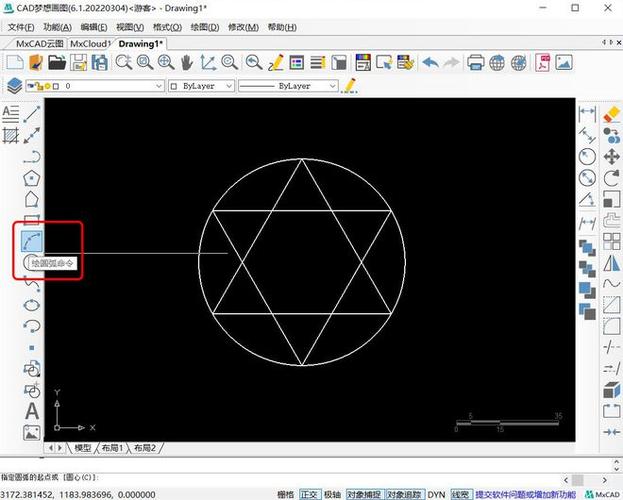
Task: Toggle 栅格 grid display
Action: [x=285, y=494]
